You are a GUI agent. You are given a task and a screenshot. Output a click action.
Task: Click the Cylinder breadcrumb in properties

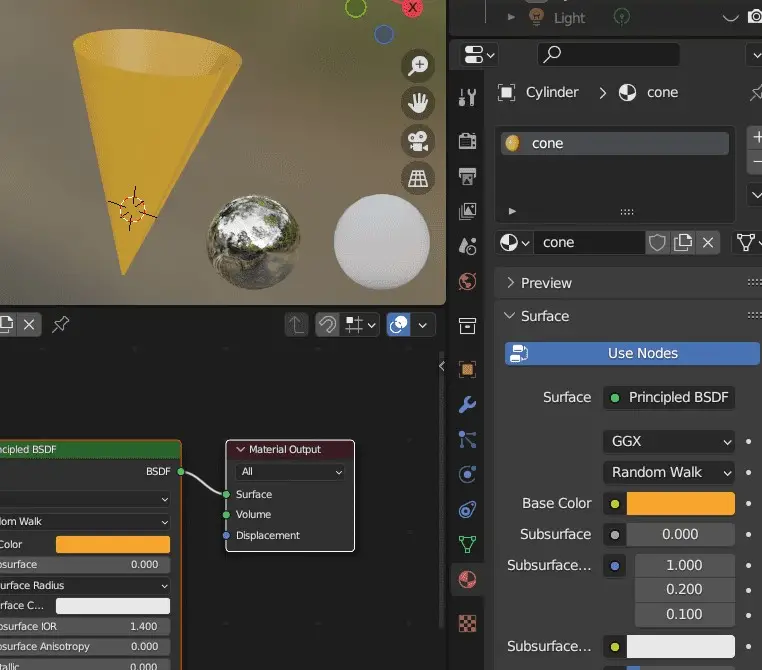point(552,92)
